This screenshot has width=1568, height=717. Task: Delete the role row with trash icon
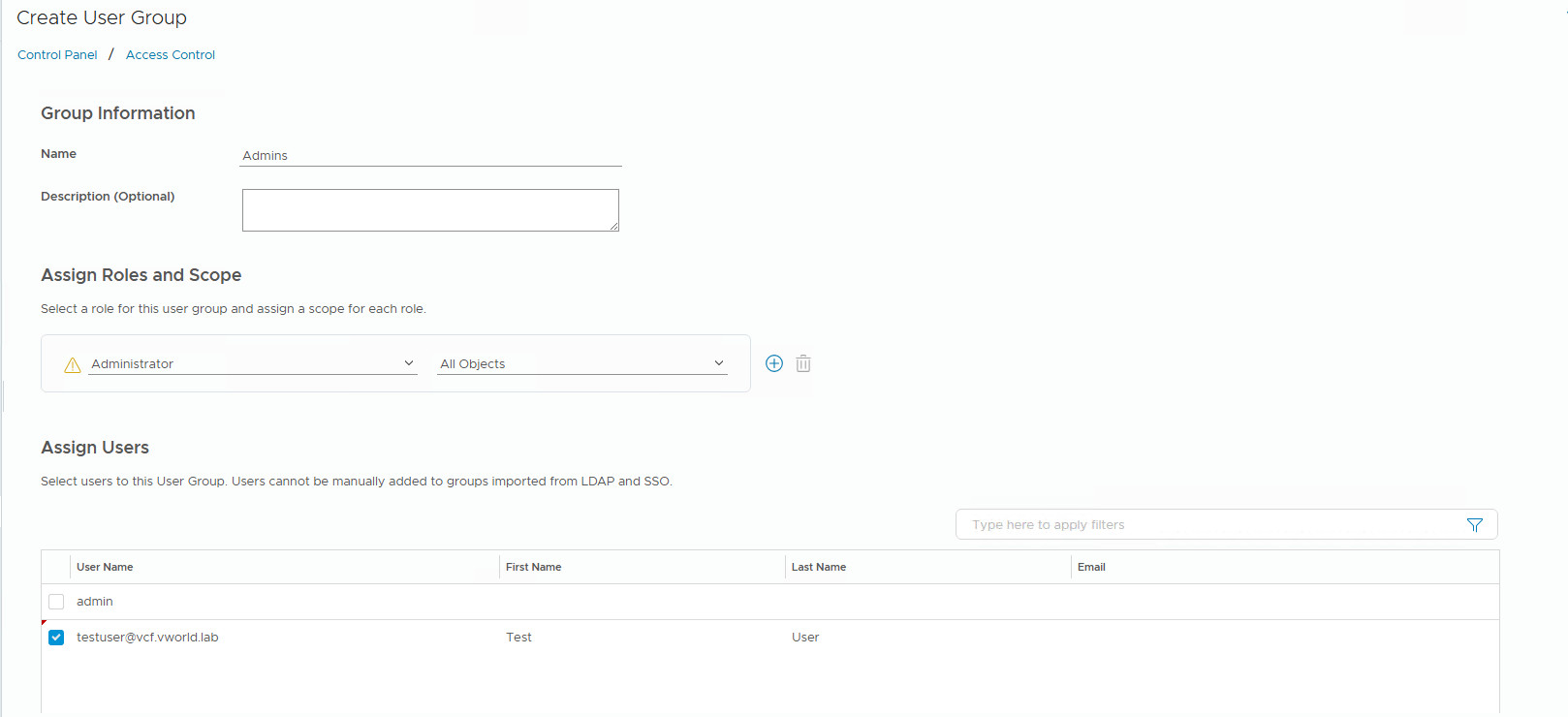tap(803, 363)
